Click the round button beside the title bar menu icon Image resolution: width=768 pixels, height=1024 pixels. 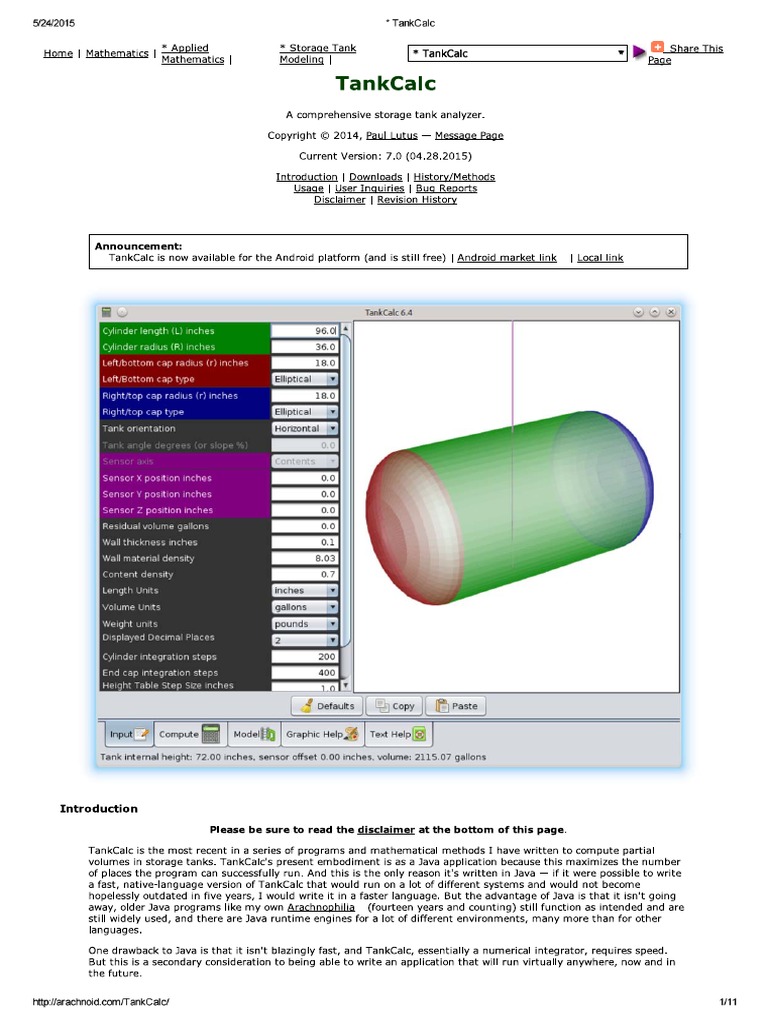122,312
